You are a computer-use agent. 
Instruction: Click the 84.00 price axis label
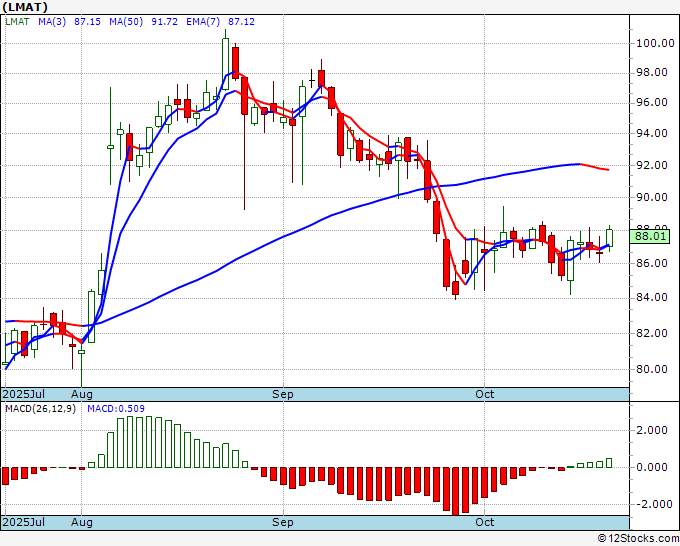point(652,298)
